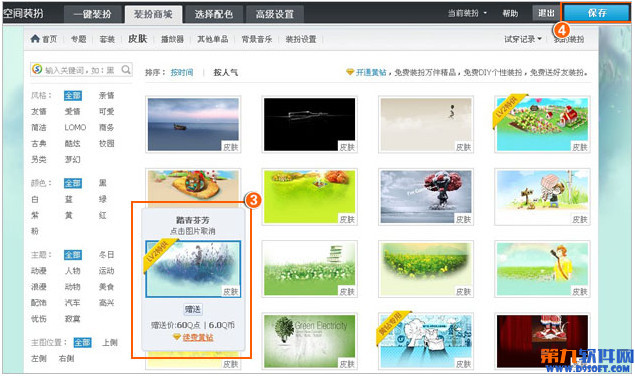Open the 其他单品 category
This screenshot has width=635, height=376.
(x=213, y=39)
